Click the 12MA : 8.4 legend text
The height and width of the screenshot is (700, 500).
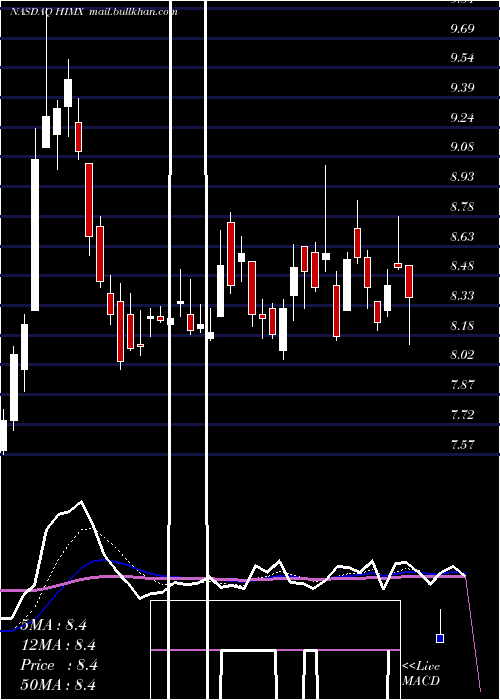58,645
